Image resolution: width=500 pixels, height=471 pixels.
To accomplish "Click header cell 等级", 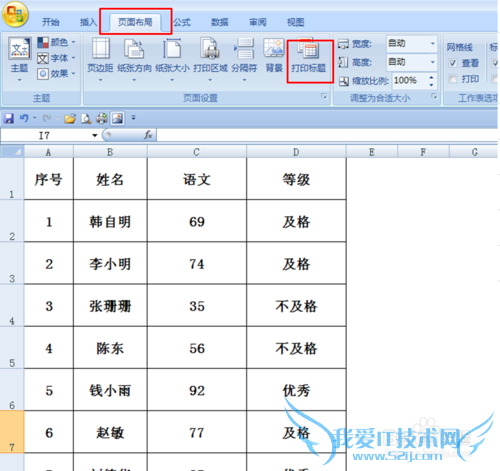I will coord(296,179).
